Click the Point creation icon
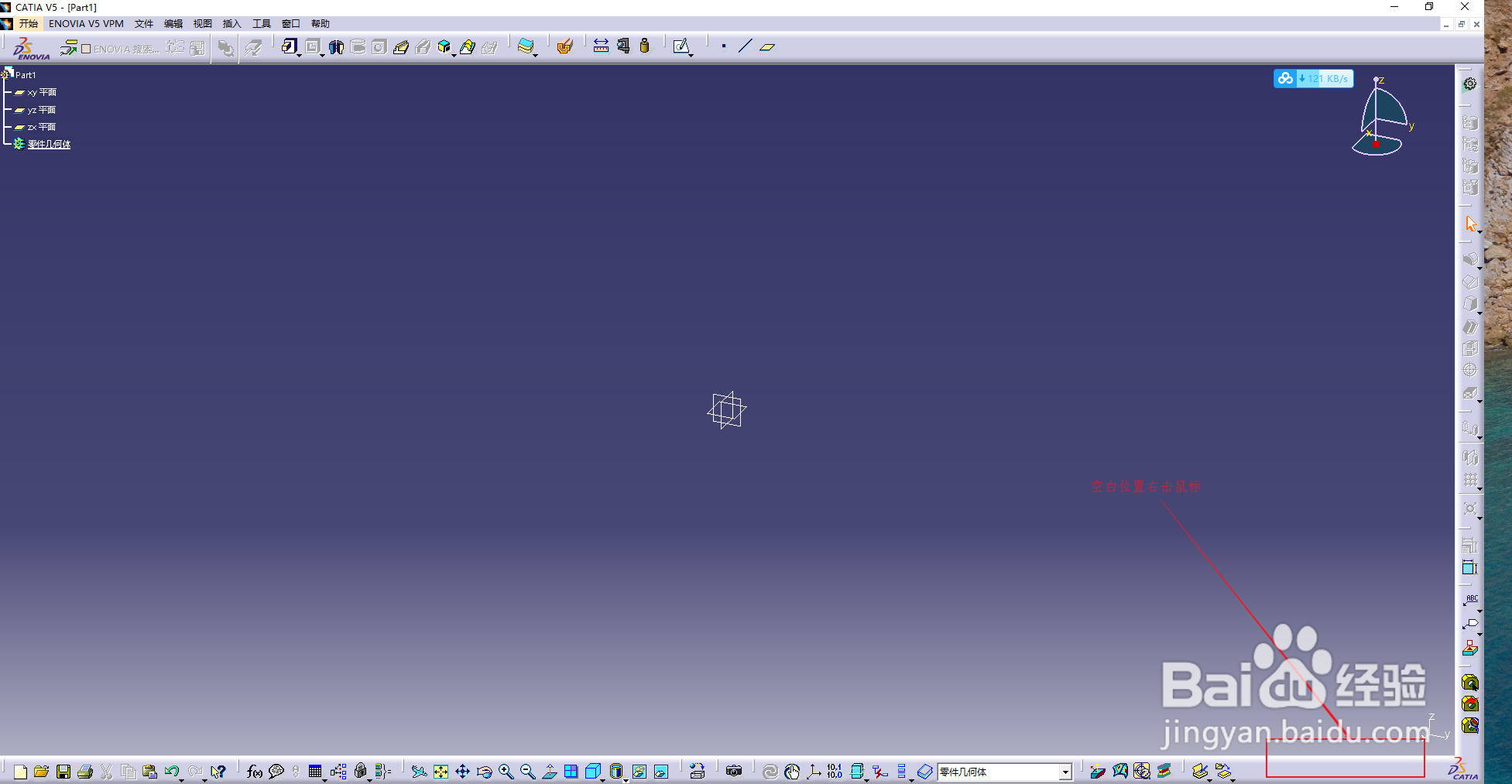1512x784 pixels. tap(724, 46)
